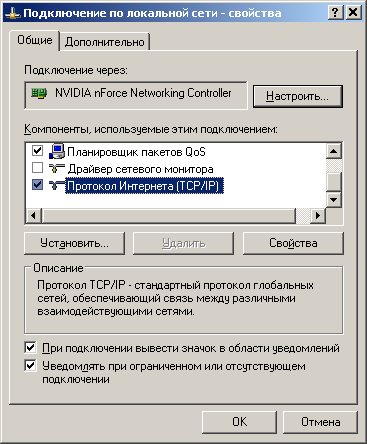367x444 pixels.
Task: Select the Общие tab
Action: pyautogui.click(x=35, y=40)
